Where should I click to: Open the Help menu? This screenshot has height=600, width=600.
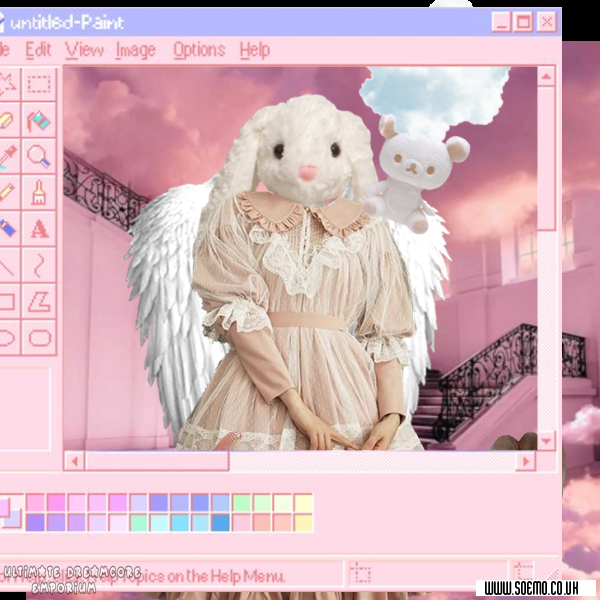(x=254, y=49)
